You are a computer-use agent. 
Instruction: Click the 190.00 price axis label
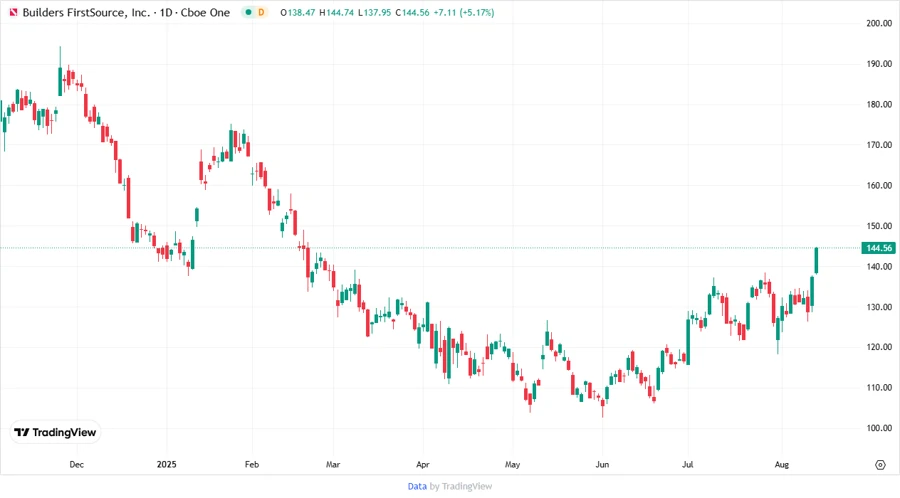click(879, 64)
